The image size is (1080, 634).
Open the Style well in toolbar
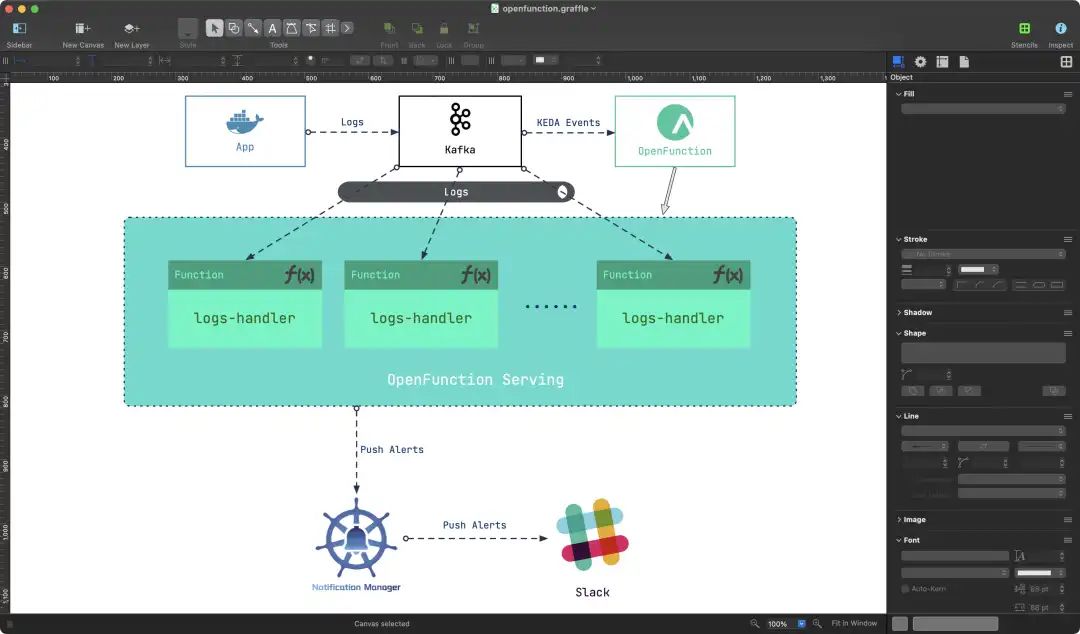tap(187, 28)
